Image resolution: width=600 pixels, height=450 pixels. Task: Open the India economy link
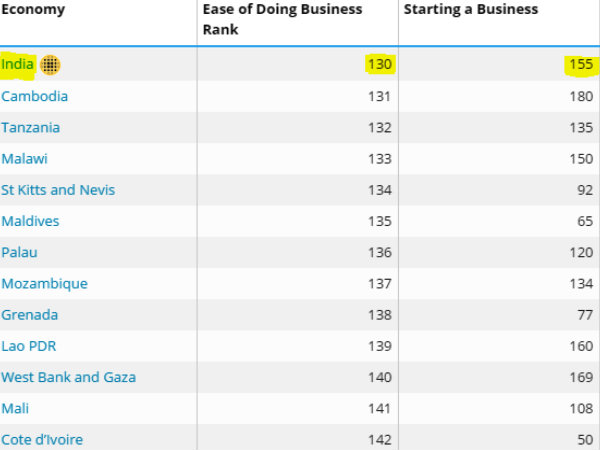(x=18, y=65)
